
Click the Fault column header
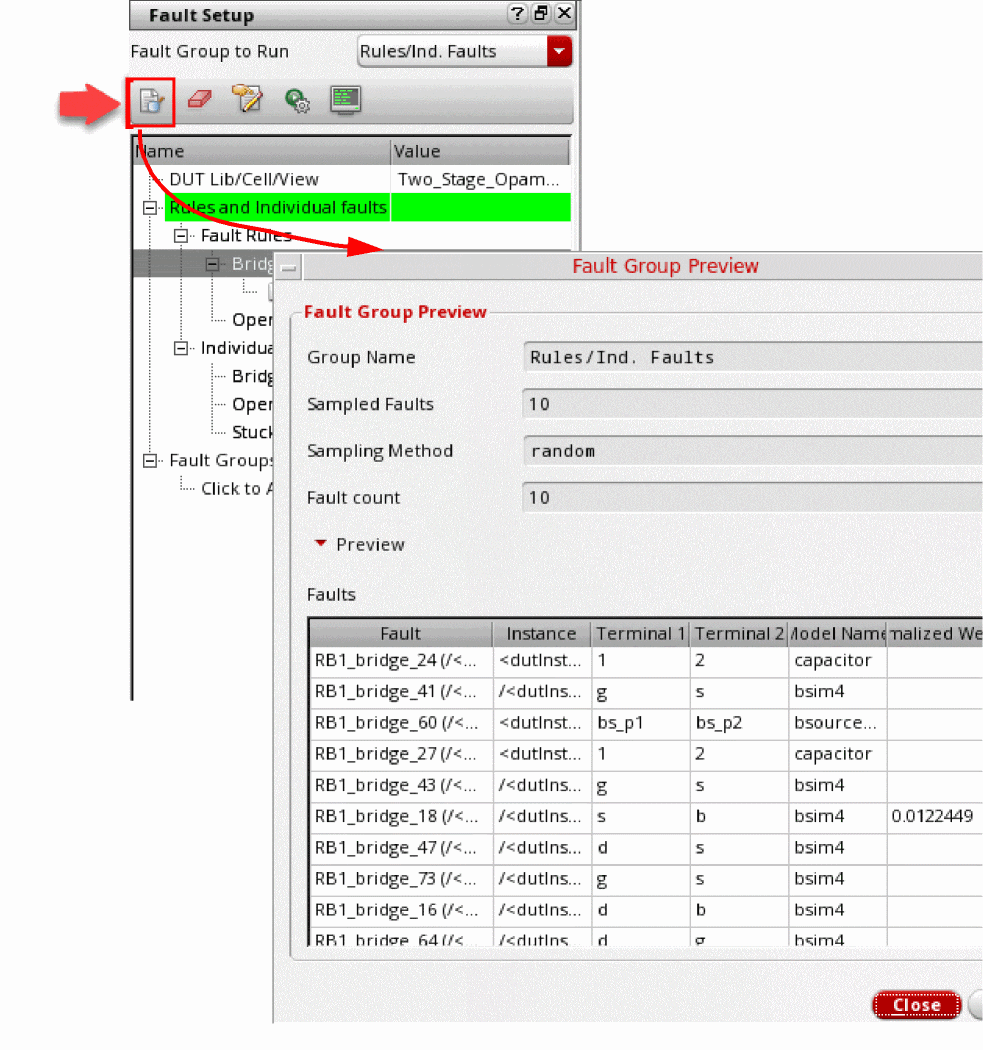tap(400, 633)
